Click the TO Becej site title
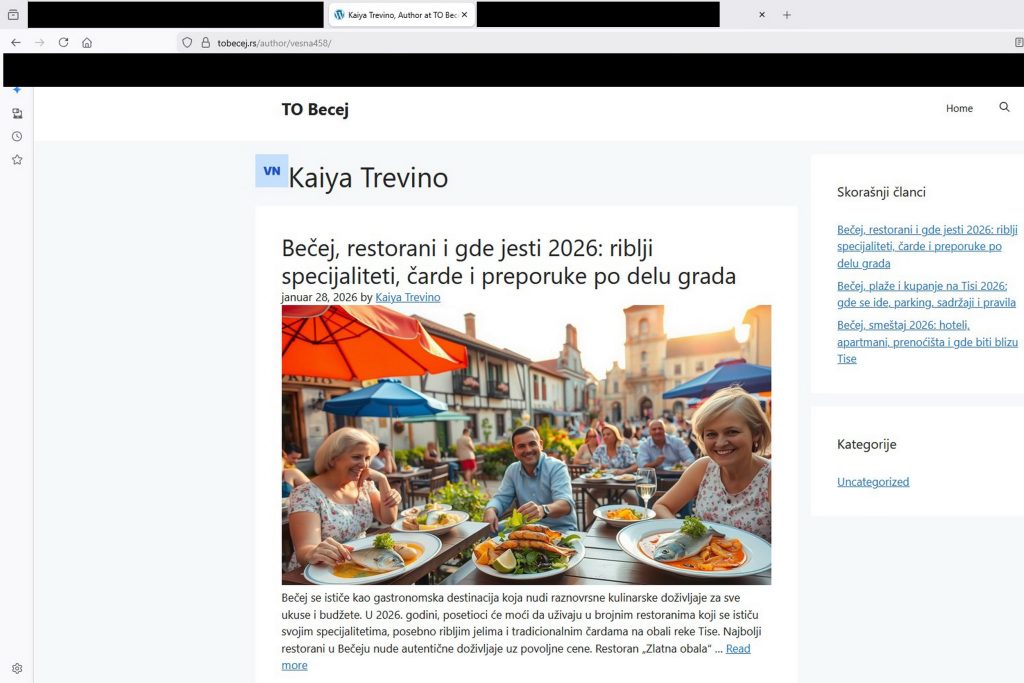The image size is (1024, 683). pyautogui.click(x=315, y=110)
